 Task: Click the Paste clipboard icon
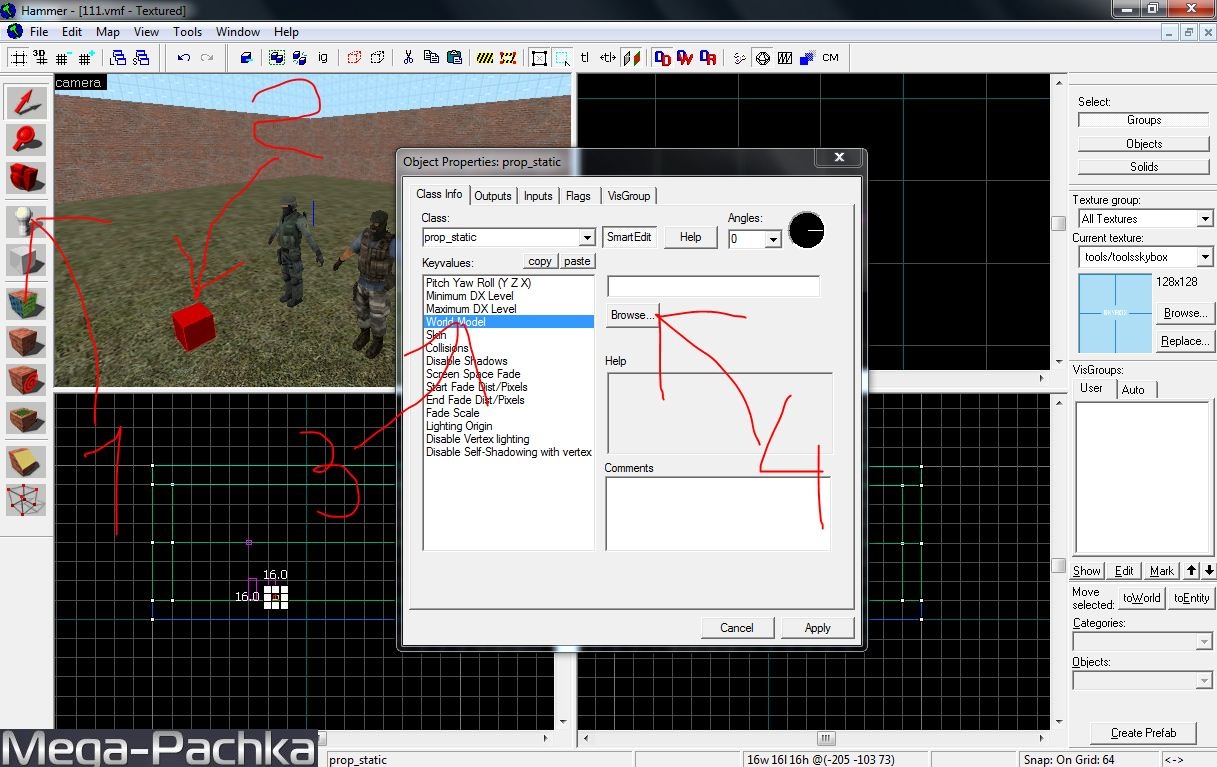click(x=454, y=58)
